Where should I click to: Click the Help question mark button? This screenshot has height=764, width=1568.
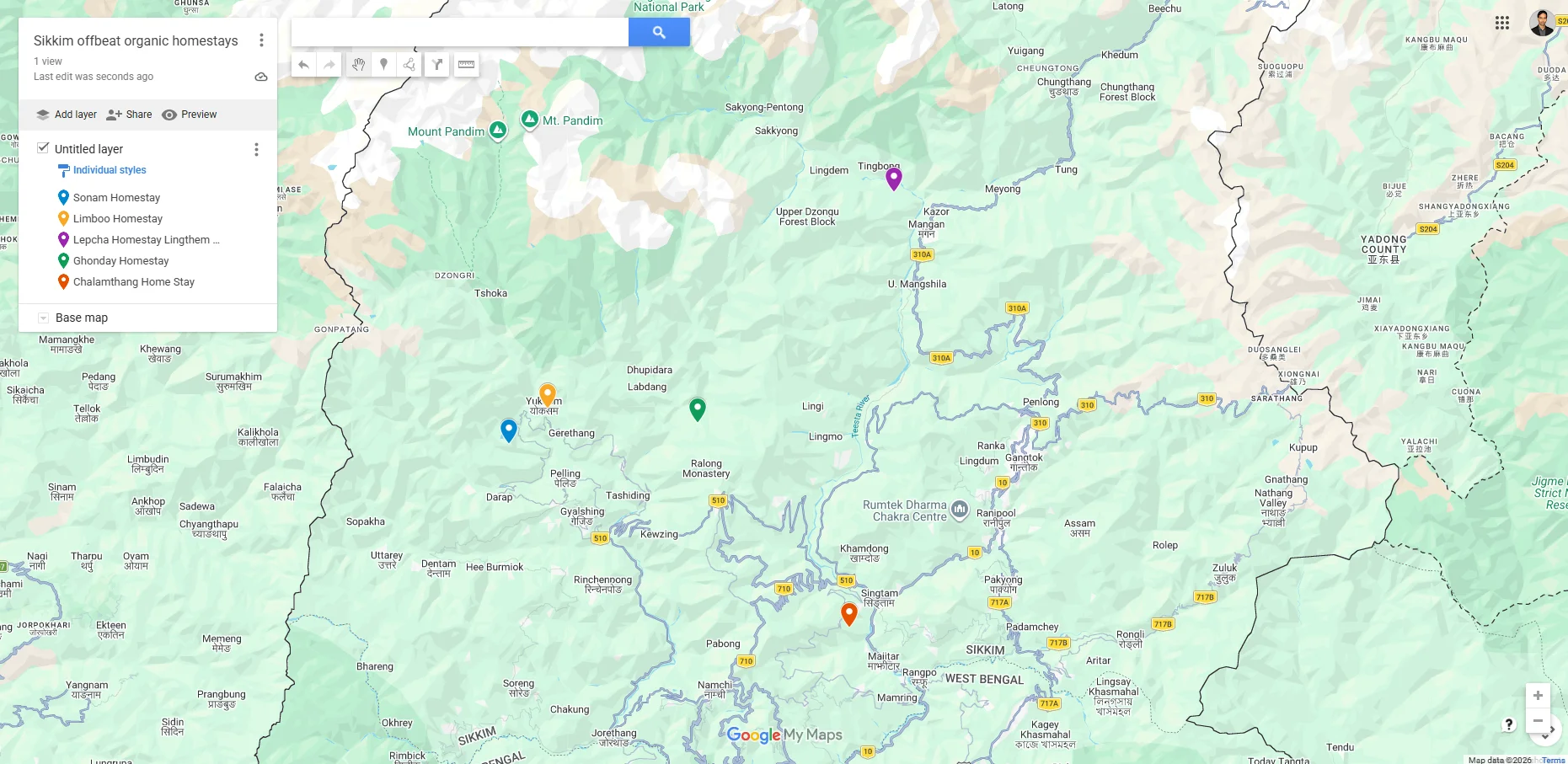coord(1507,723)
